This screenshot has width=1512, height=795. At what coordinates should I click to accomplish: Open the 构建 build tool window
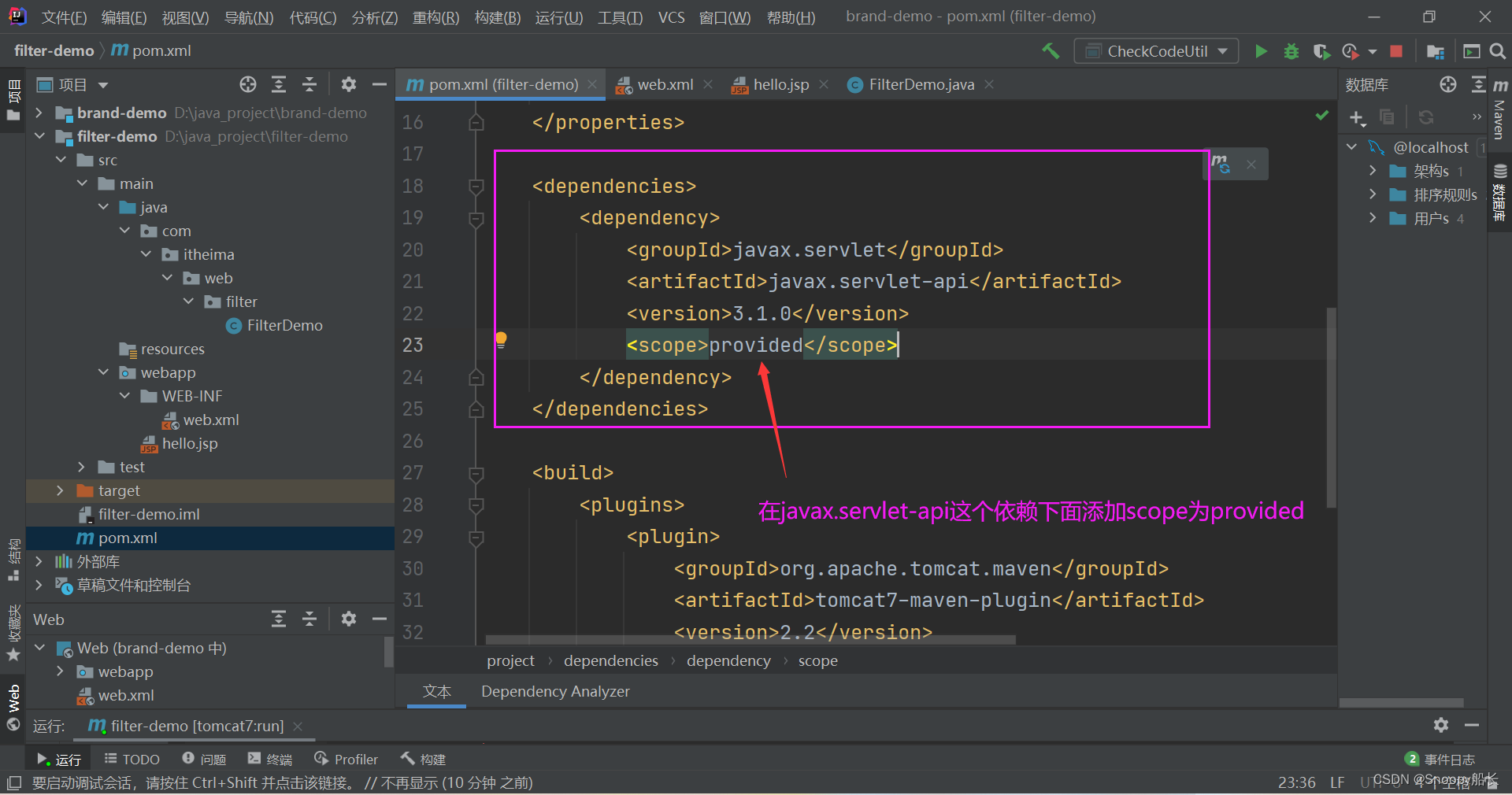point(424,759)
